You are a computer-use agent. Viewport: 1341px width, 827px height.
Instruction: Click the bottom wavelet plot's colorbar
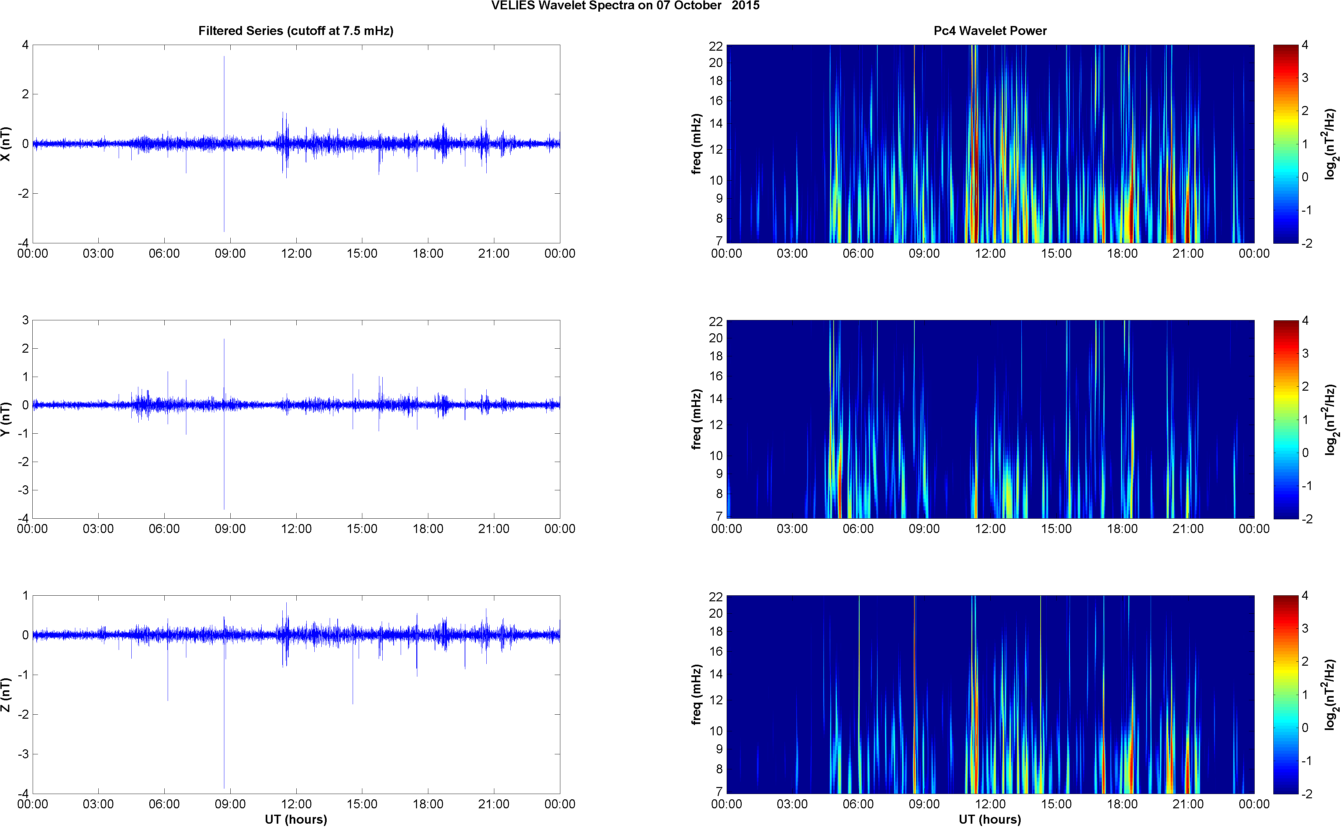(x=1285, y=694)
